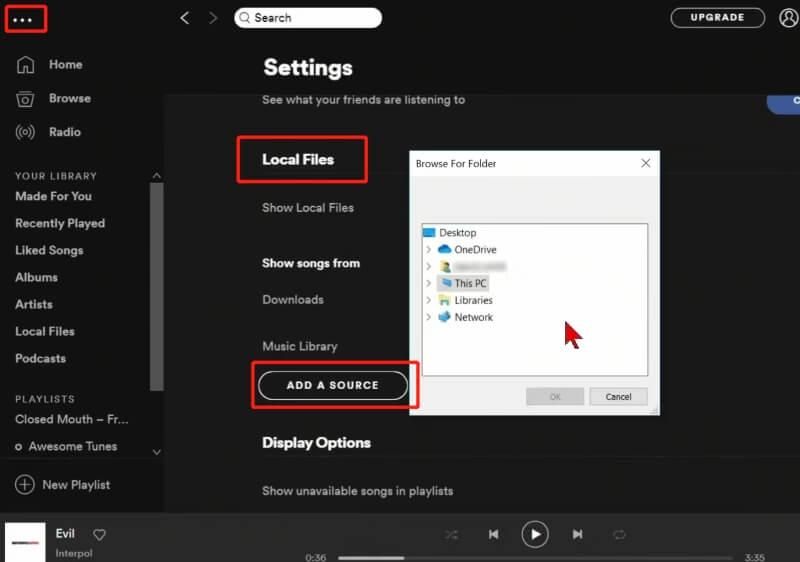The width and height of the screenshot is (800, 562).
Task: Click the Add a Source button
Action: coord(332,385)
